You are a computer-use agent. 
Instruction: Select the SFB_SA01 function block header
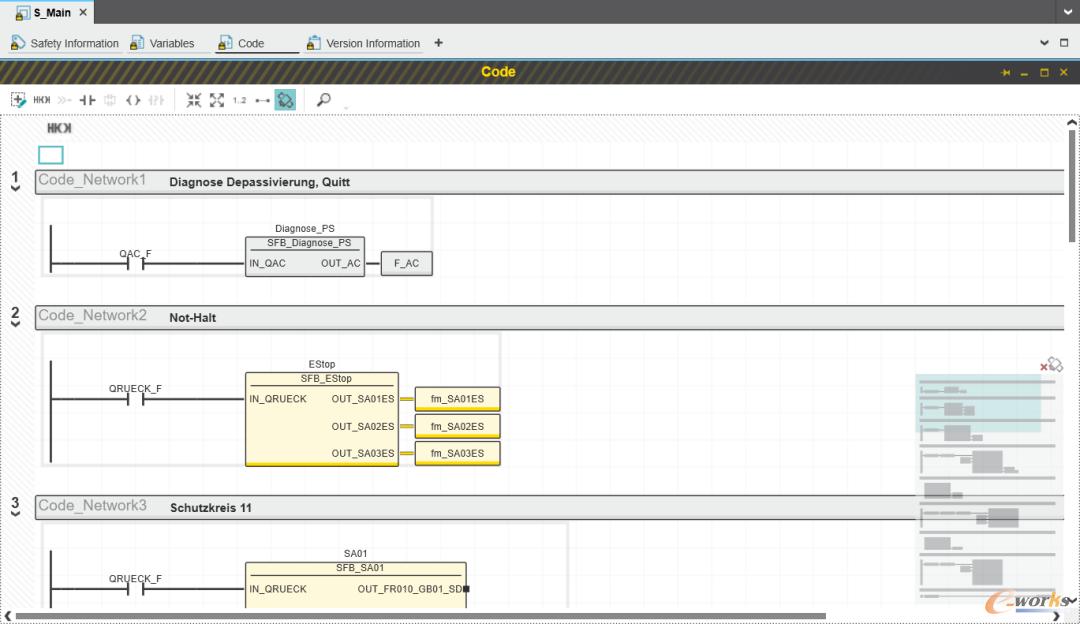point(360,568)
